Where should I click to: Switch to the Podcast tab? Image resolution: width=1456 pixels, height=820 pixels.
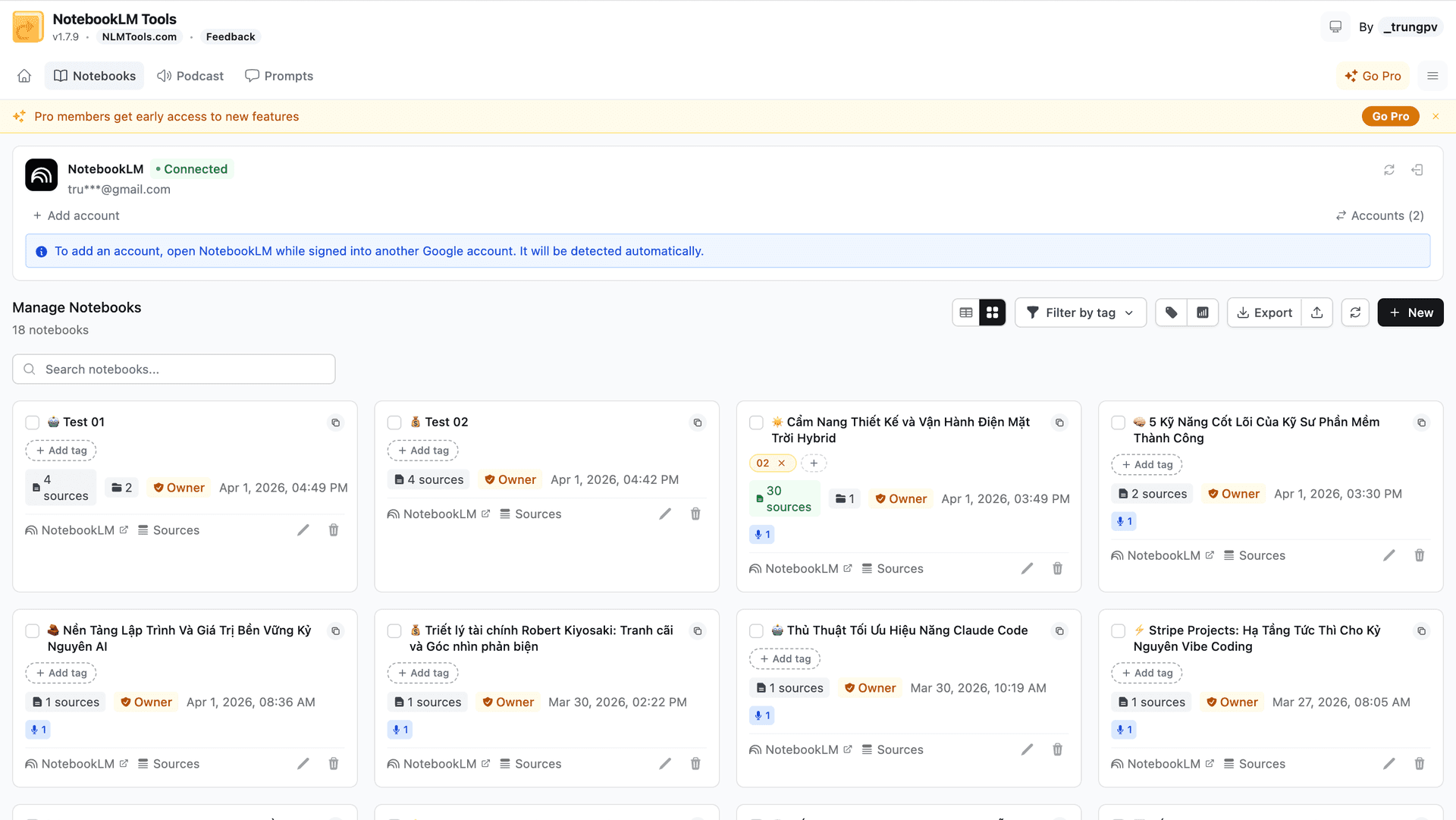(x=190, y=76)
